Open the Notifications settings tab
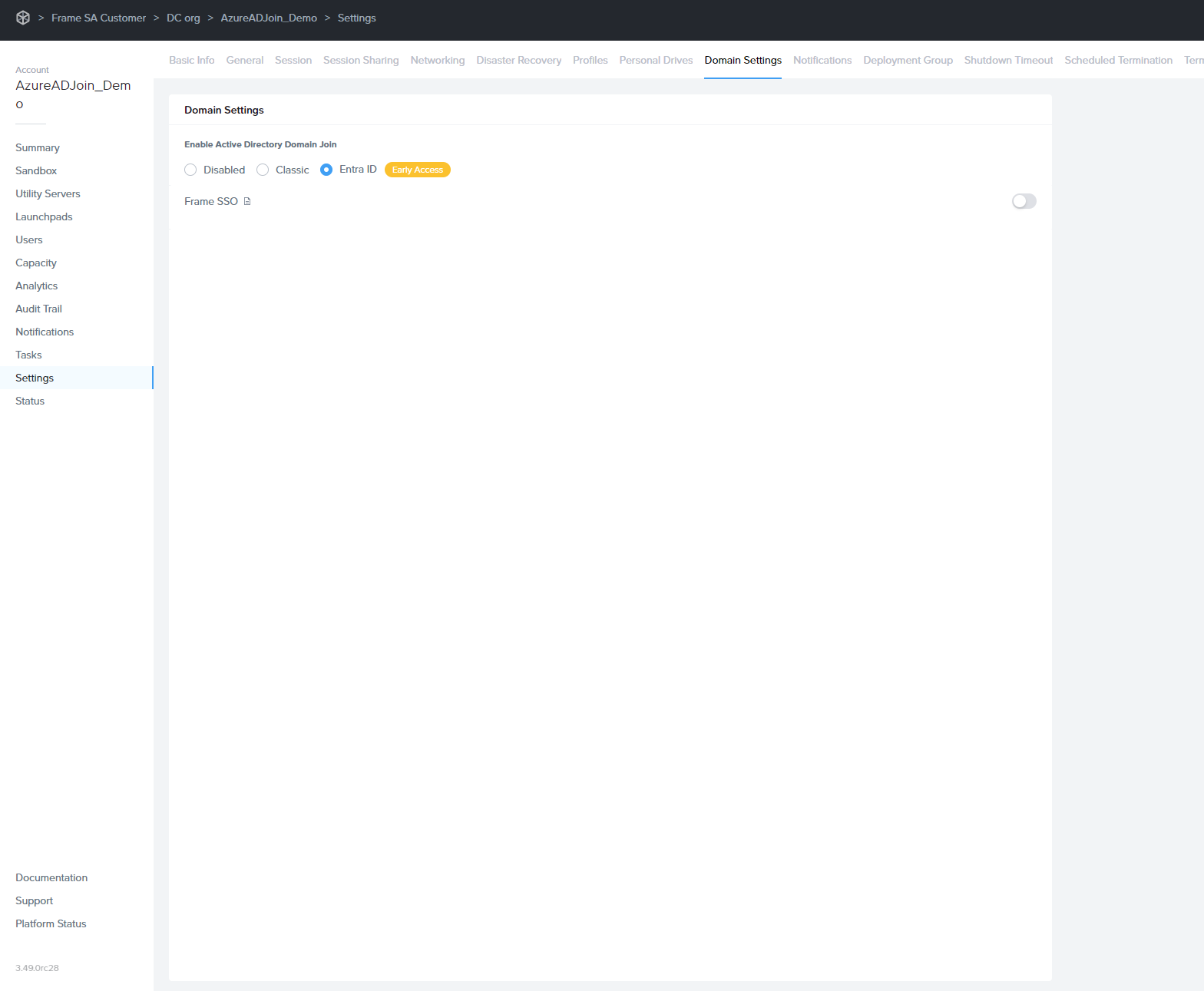The width and height of the screenshot is (1204, 991). (822, 60)
